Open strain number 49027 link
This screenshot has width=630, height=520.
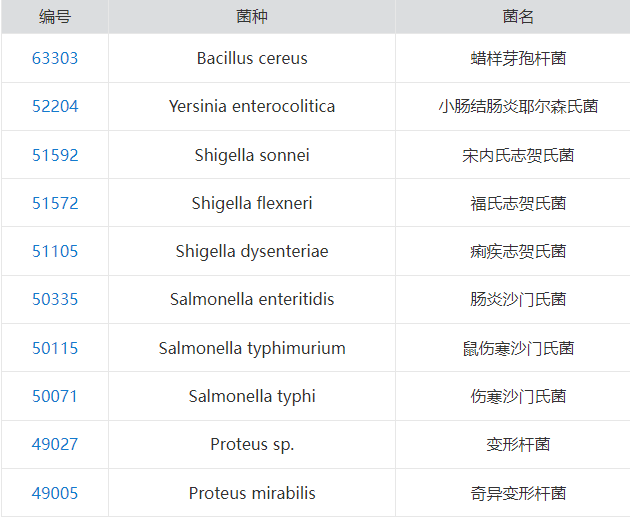[x=55, y=444]
